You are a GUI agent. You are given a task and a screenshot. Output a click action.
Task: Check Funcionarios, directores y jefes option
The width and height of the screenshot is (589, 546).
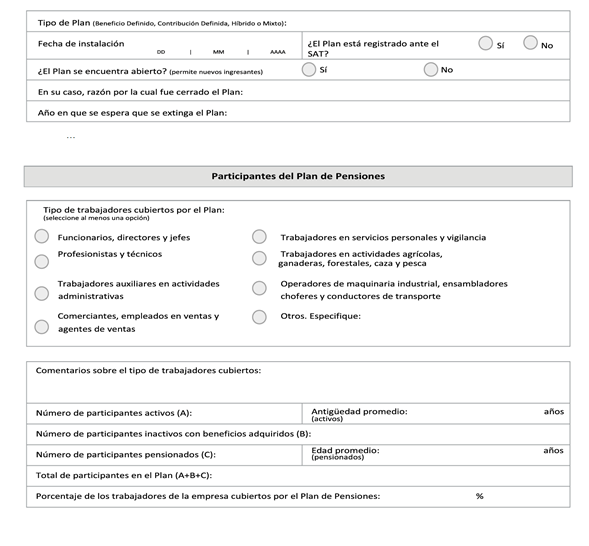pyautogui.click(x=42, y=237)
